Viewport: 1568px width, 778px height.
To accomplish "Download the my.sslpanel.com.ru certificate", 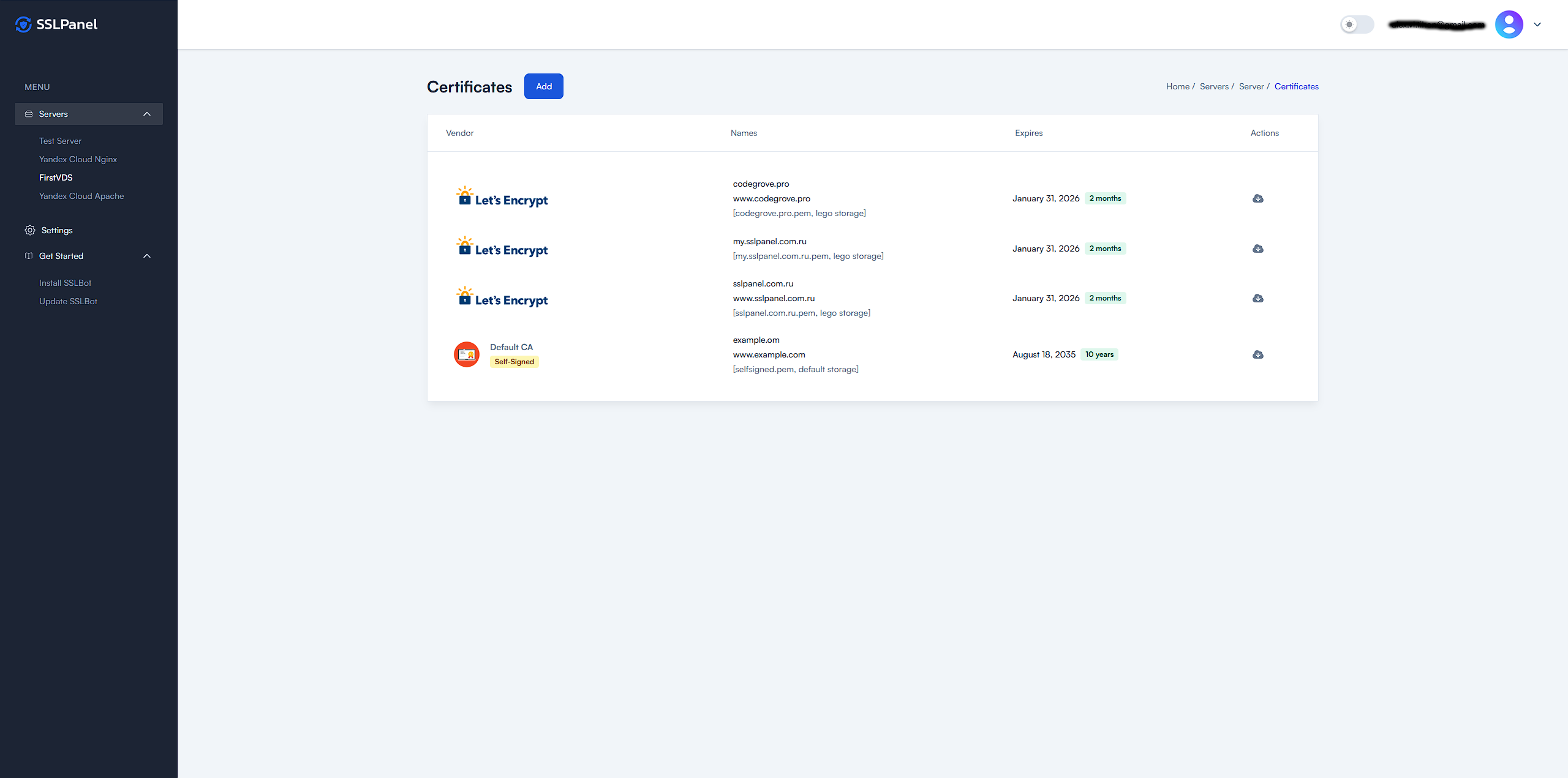I will [x=1257, y=249].
